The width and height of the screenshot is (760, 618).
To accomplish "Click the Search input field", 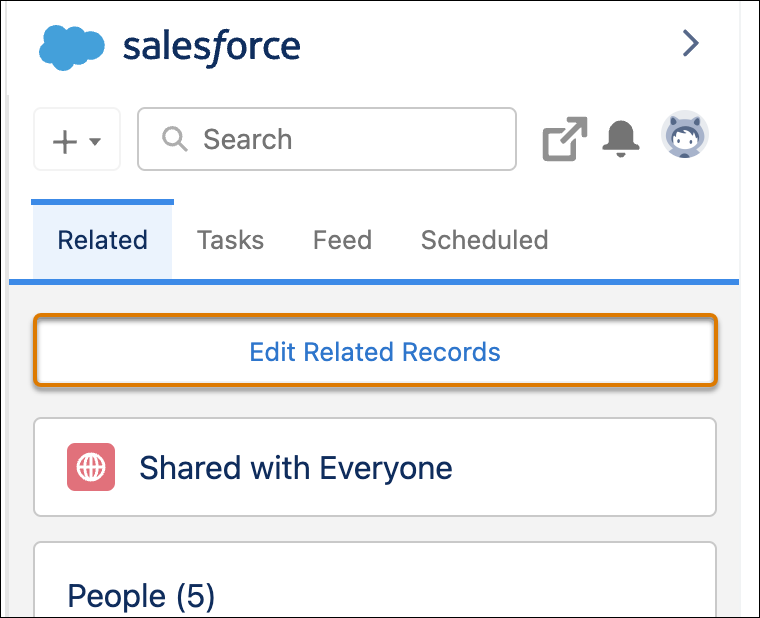I will pyautogui.click(x=327, y=139).
